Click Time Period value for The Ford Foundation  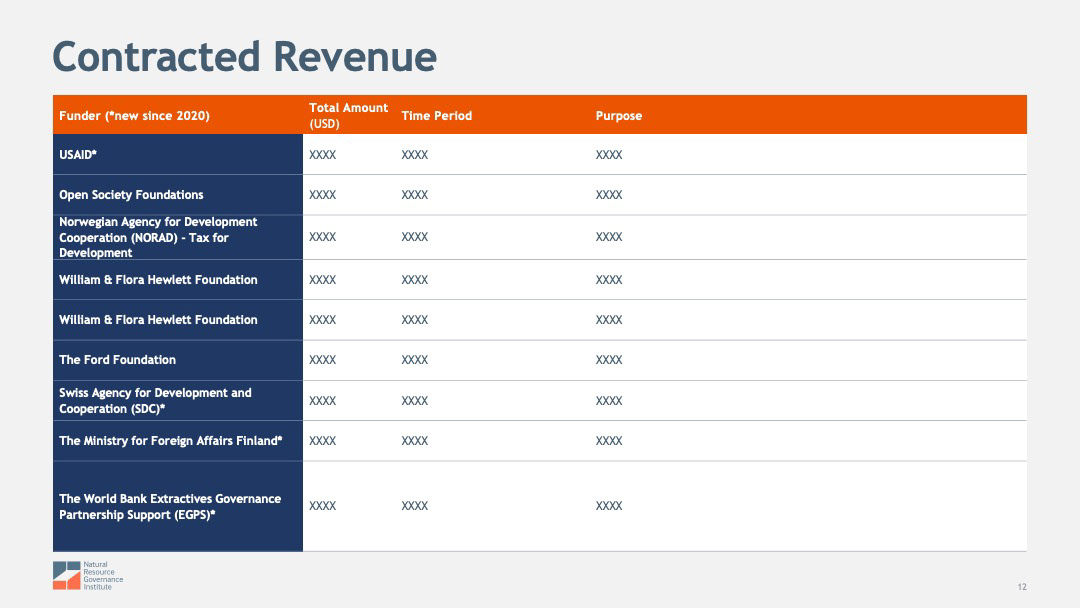click(x=415, y=360)
